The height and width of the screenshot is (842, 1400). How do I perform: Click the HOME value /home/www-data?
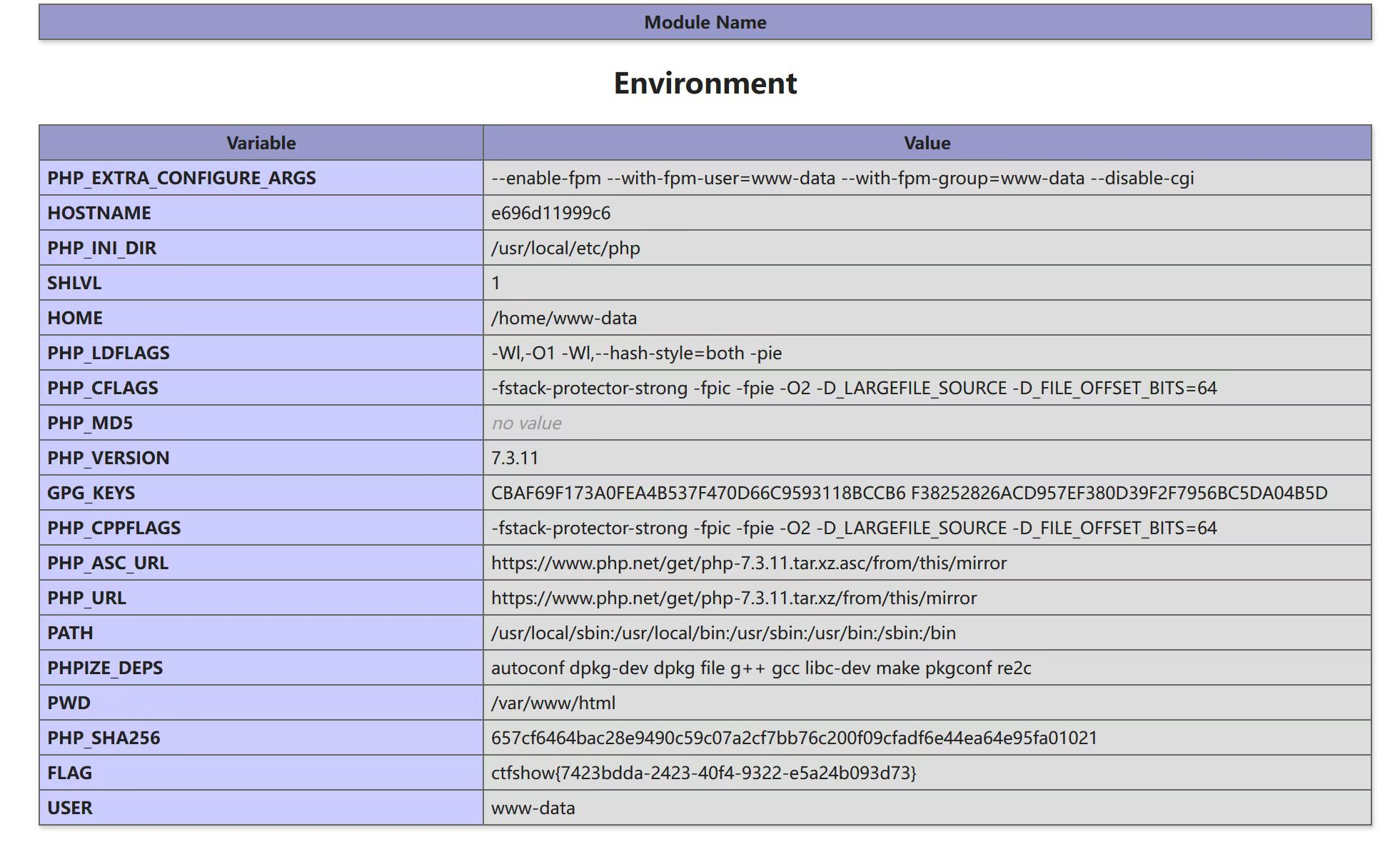point(563,318)
